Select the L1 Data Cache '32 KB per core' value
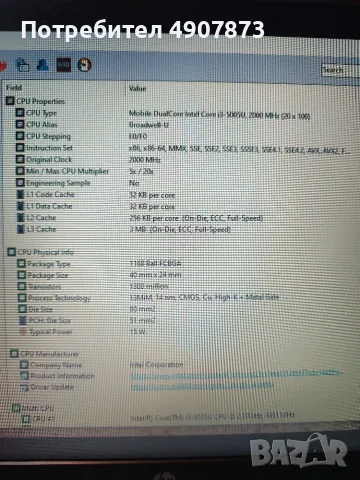 coord(152,207)
